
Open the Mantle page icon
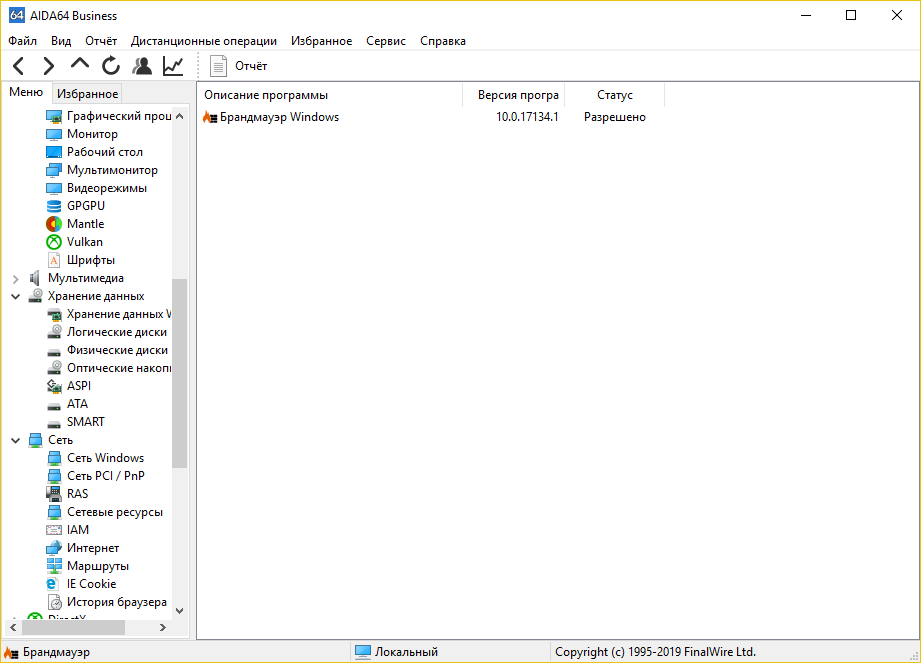54,224
